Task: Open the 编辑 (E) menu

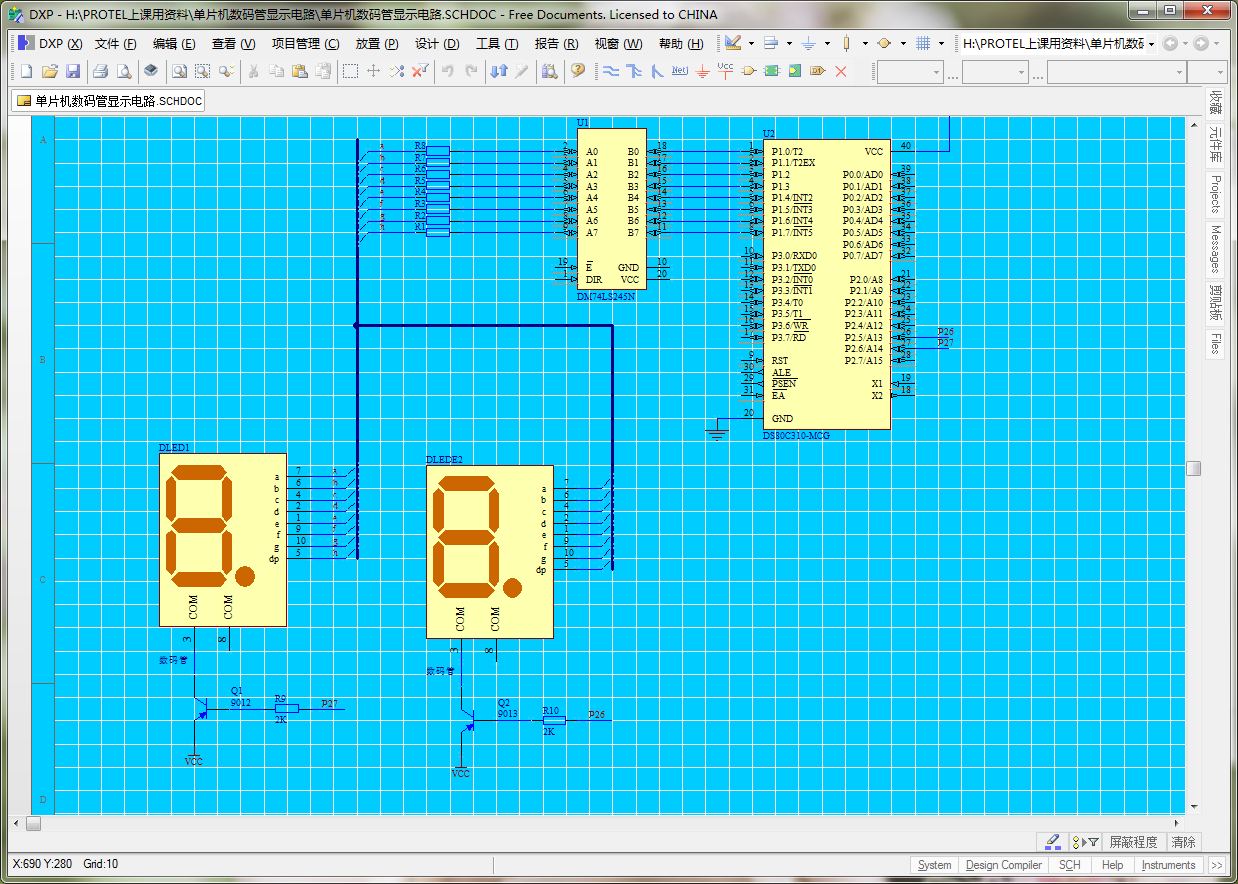Action: (x=174, y=44)
